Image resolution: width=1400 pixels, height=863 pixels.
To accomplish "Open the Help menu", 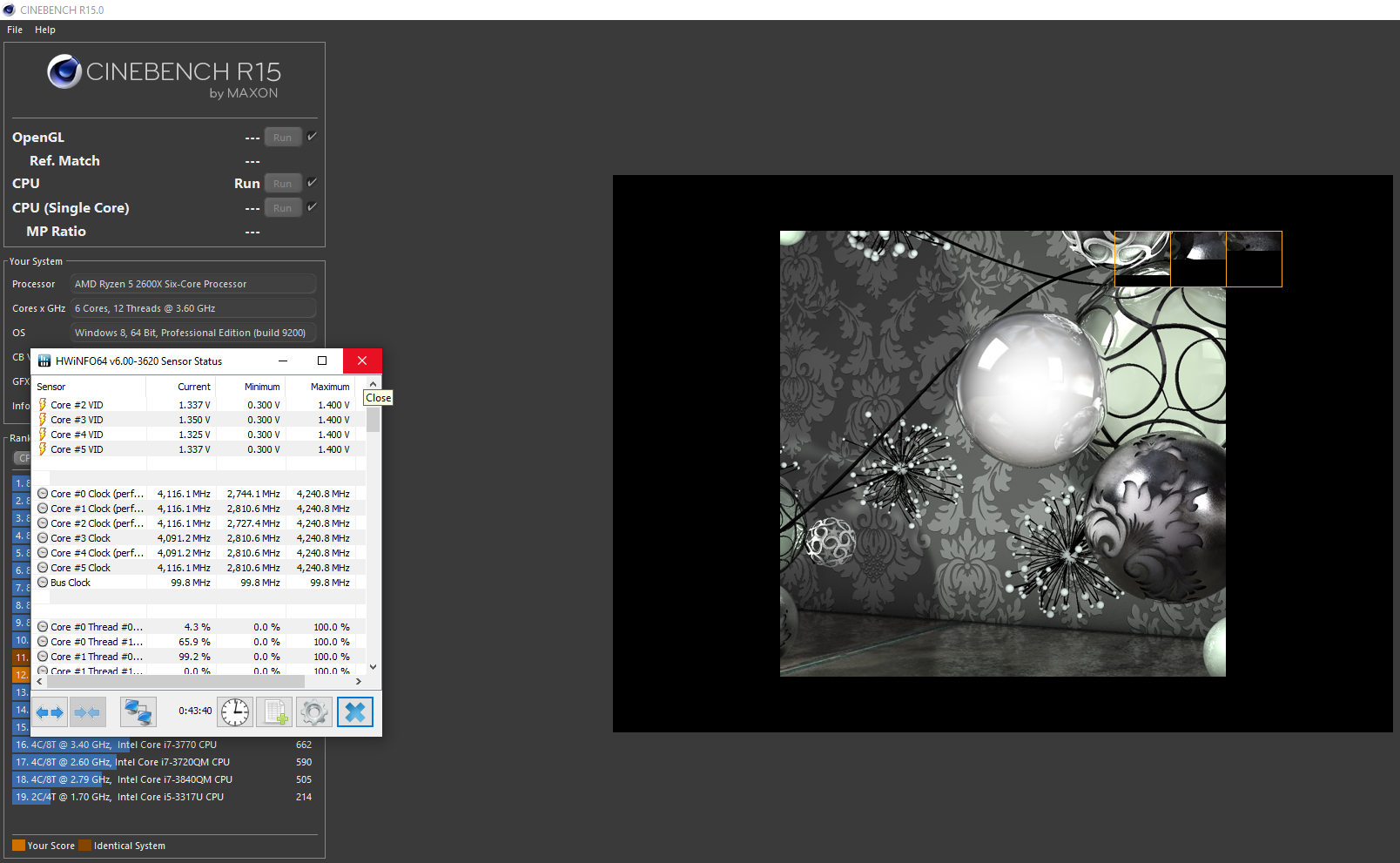I will 45,30.
